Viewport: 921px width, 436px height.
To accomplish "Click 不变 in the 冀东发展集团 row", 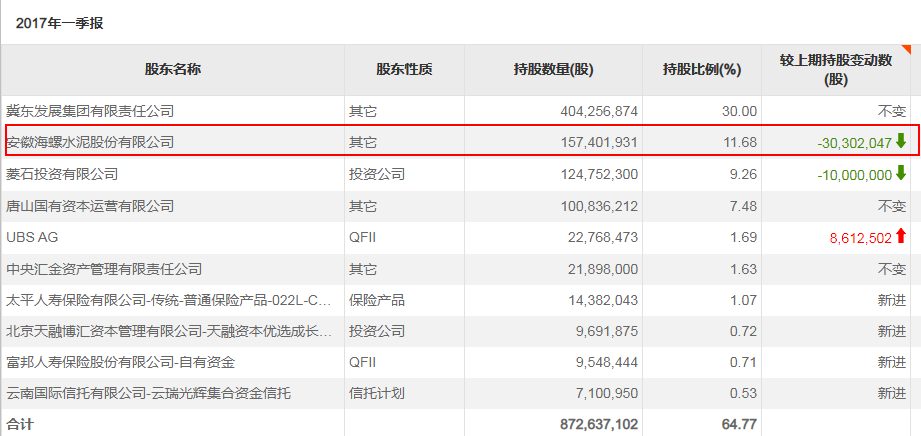I will point(892,110).
